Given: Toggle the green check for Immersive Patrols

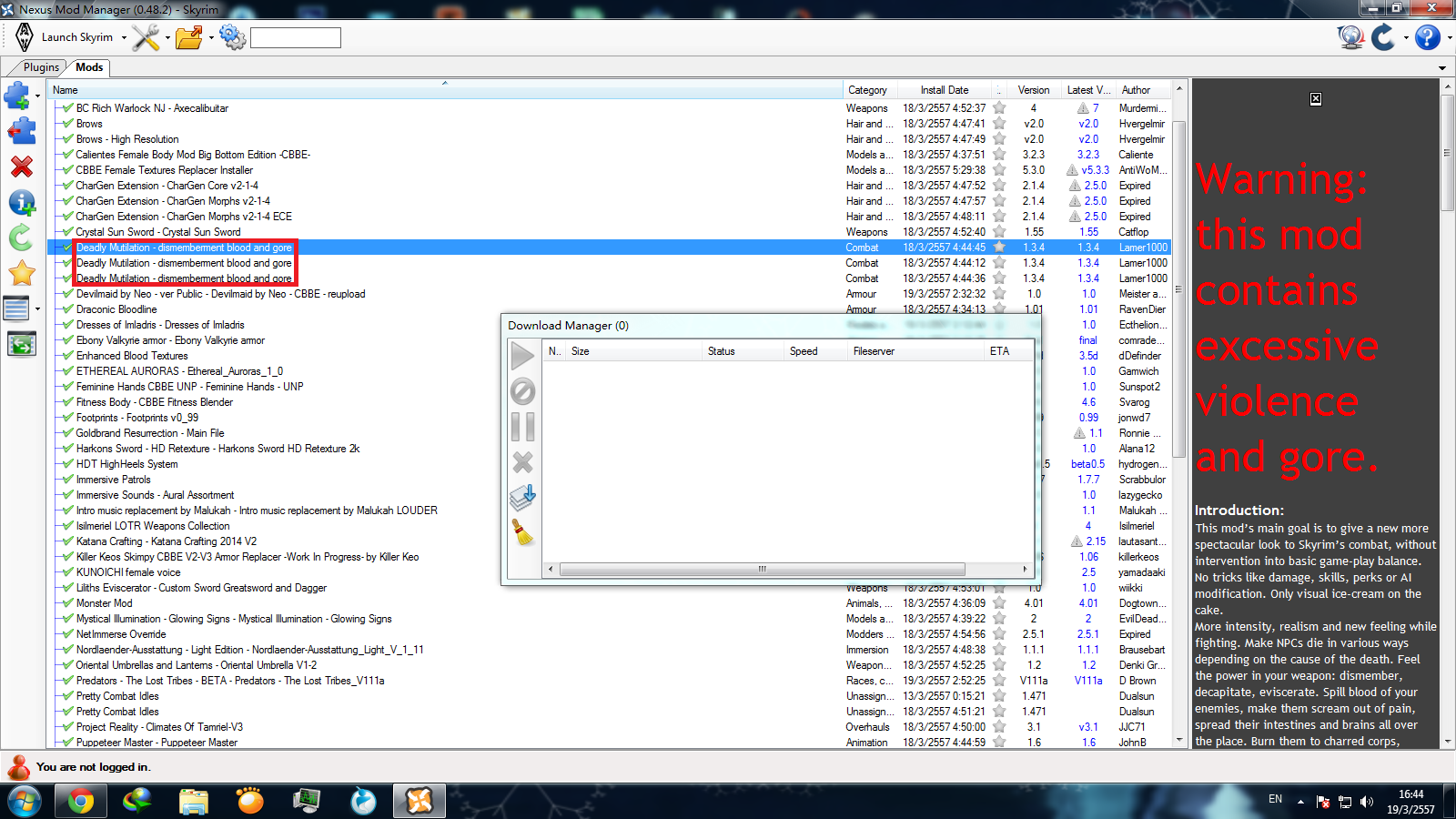Looking at the screenshot, I should (66, 480).
